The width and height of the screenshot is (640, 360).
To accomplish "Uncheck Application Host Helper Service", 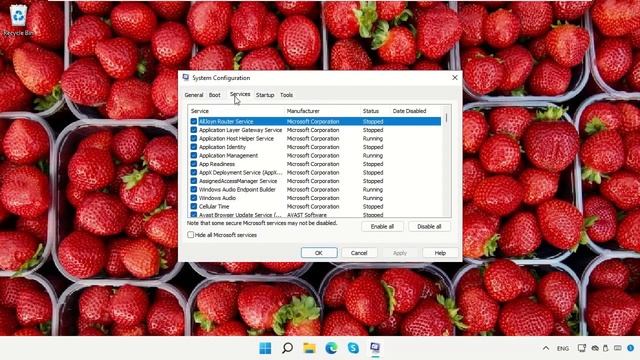I will pos(193,138).
